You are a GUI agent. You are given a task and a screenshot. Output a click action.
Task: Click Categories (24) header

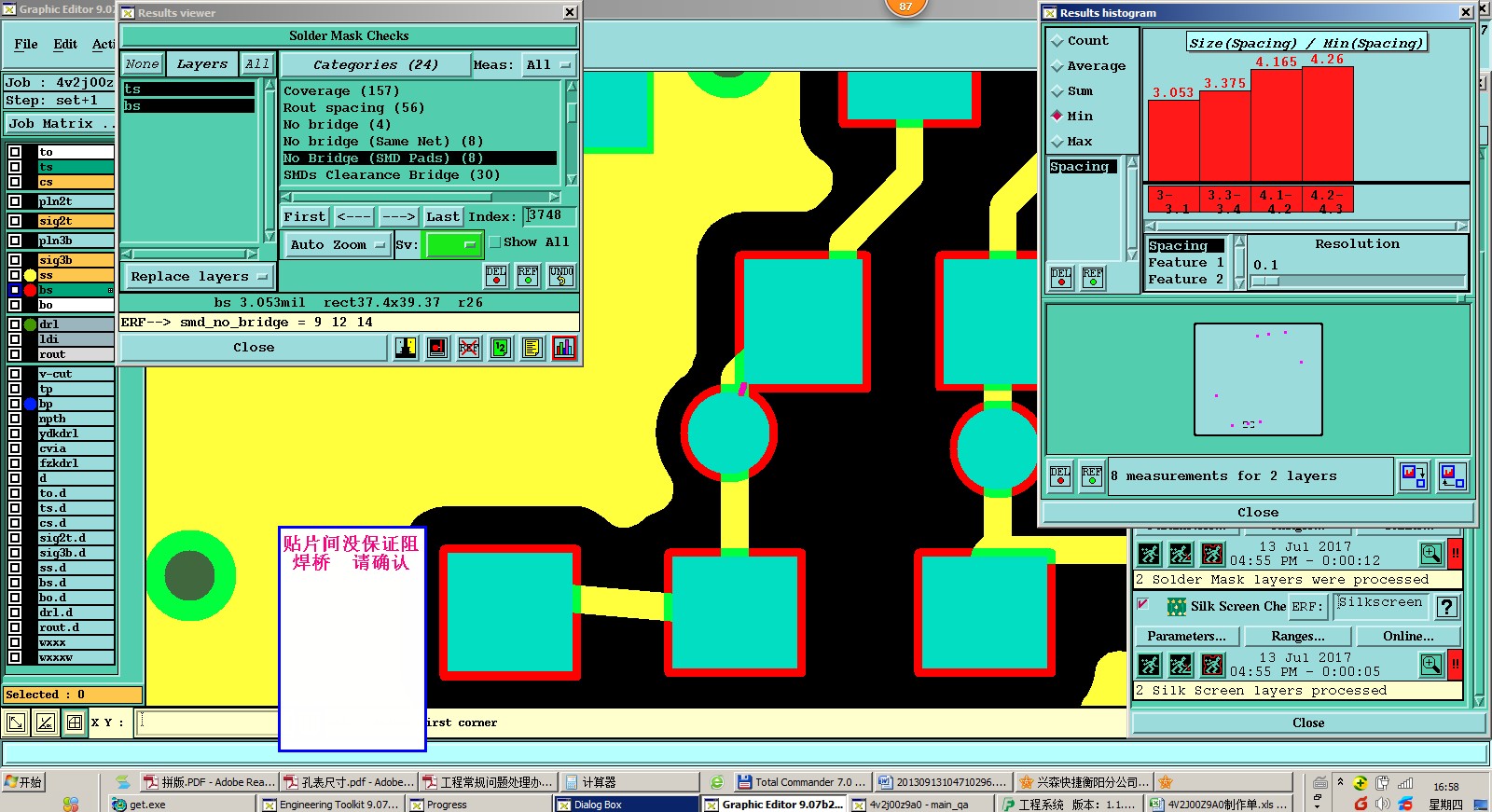[x=375, y=65]
